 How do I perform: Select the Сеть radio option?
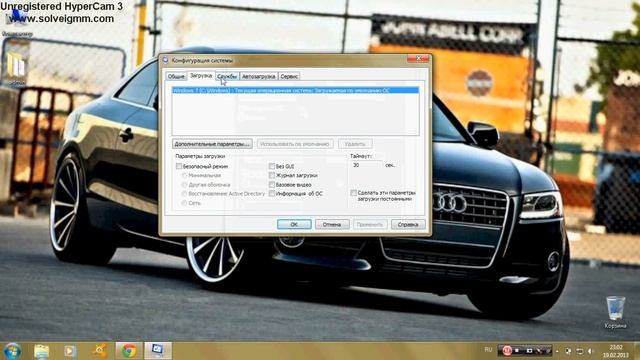(184, 202)
